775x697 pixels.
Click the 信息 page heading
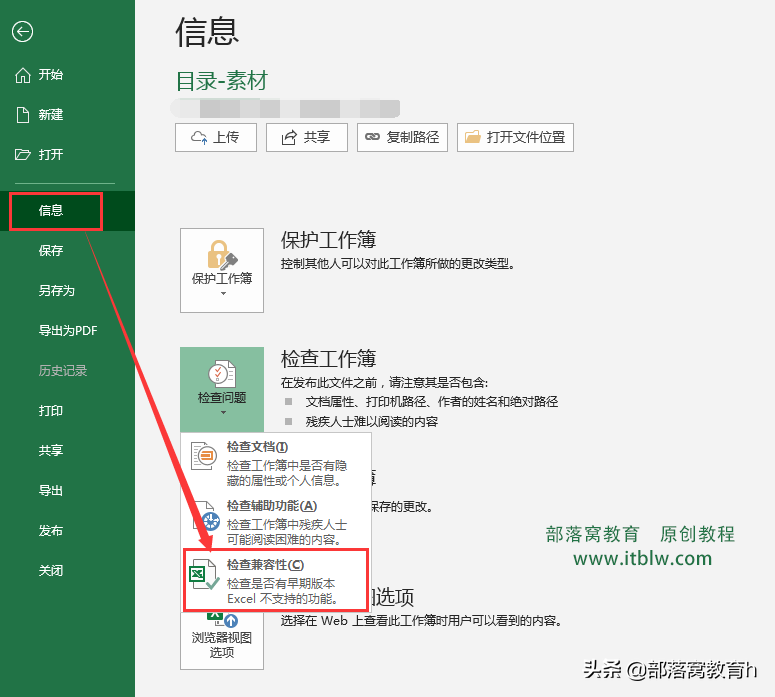tap(208, 32)
